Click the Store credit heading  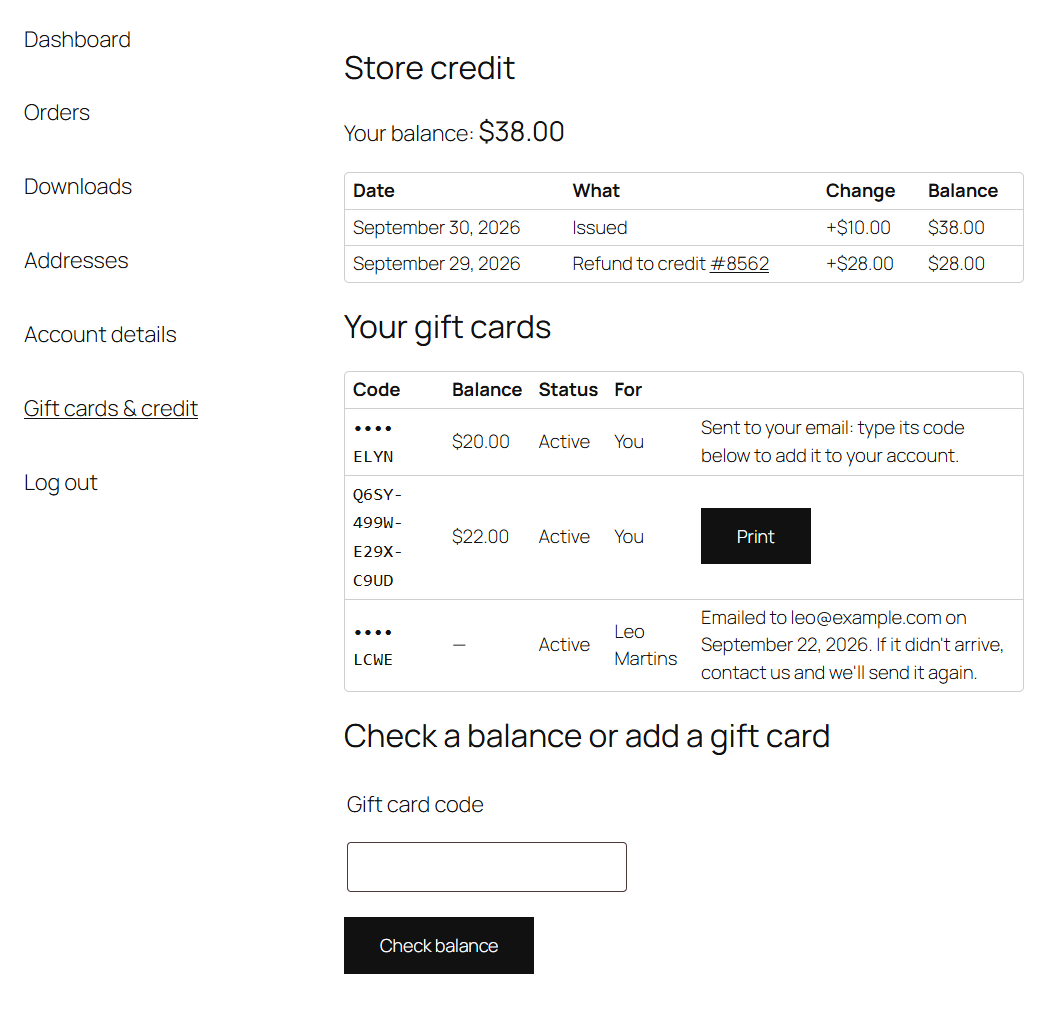429,68
